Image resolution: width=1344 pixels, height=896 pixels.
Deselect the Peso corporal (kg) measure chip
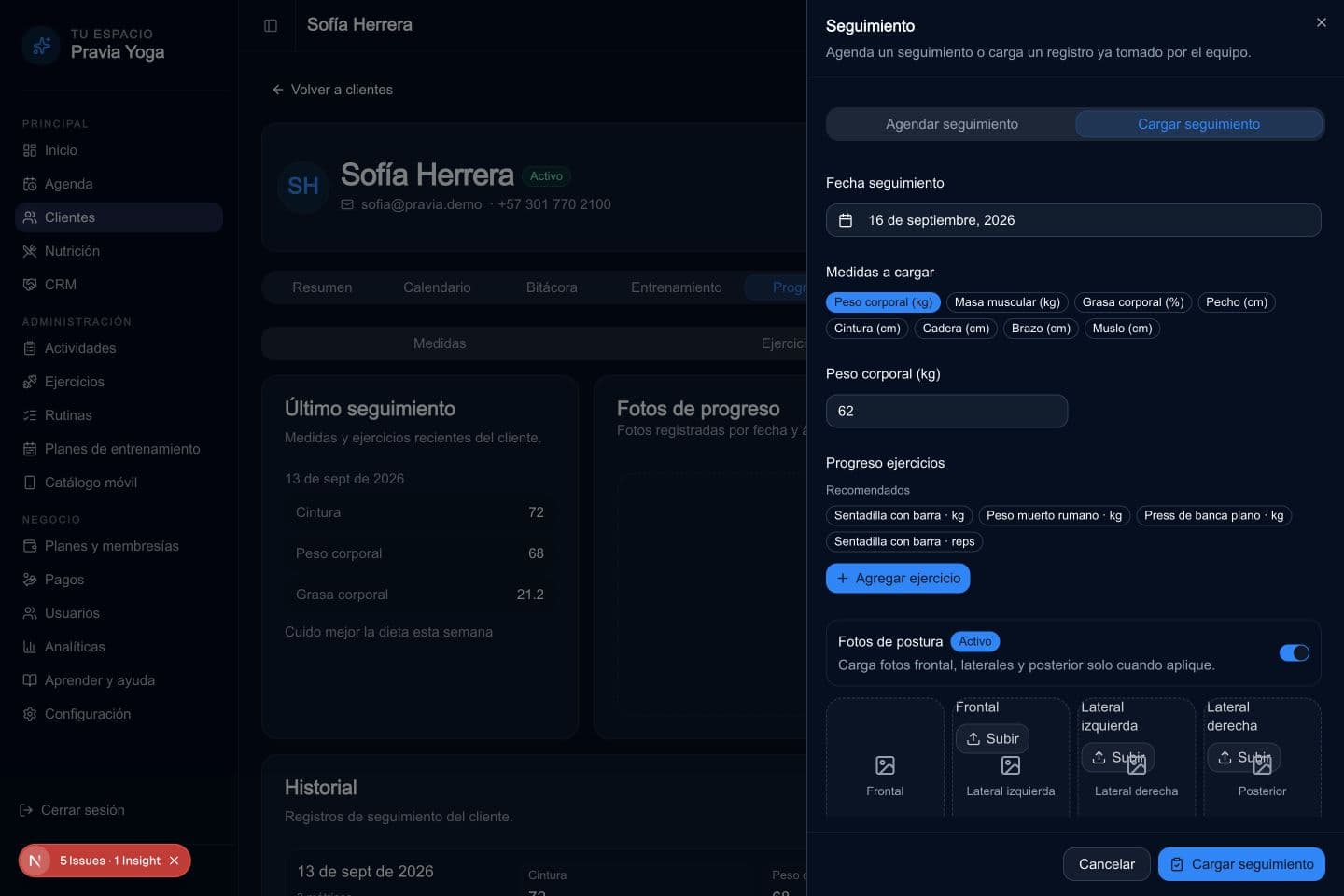pos(883,302)
